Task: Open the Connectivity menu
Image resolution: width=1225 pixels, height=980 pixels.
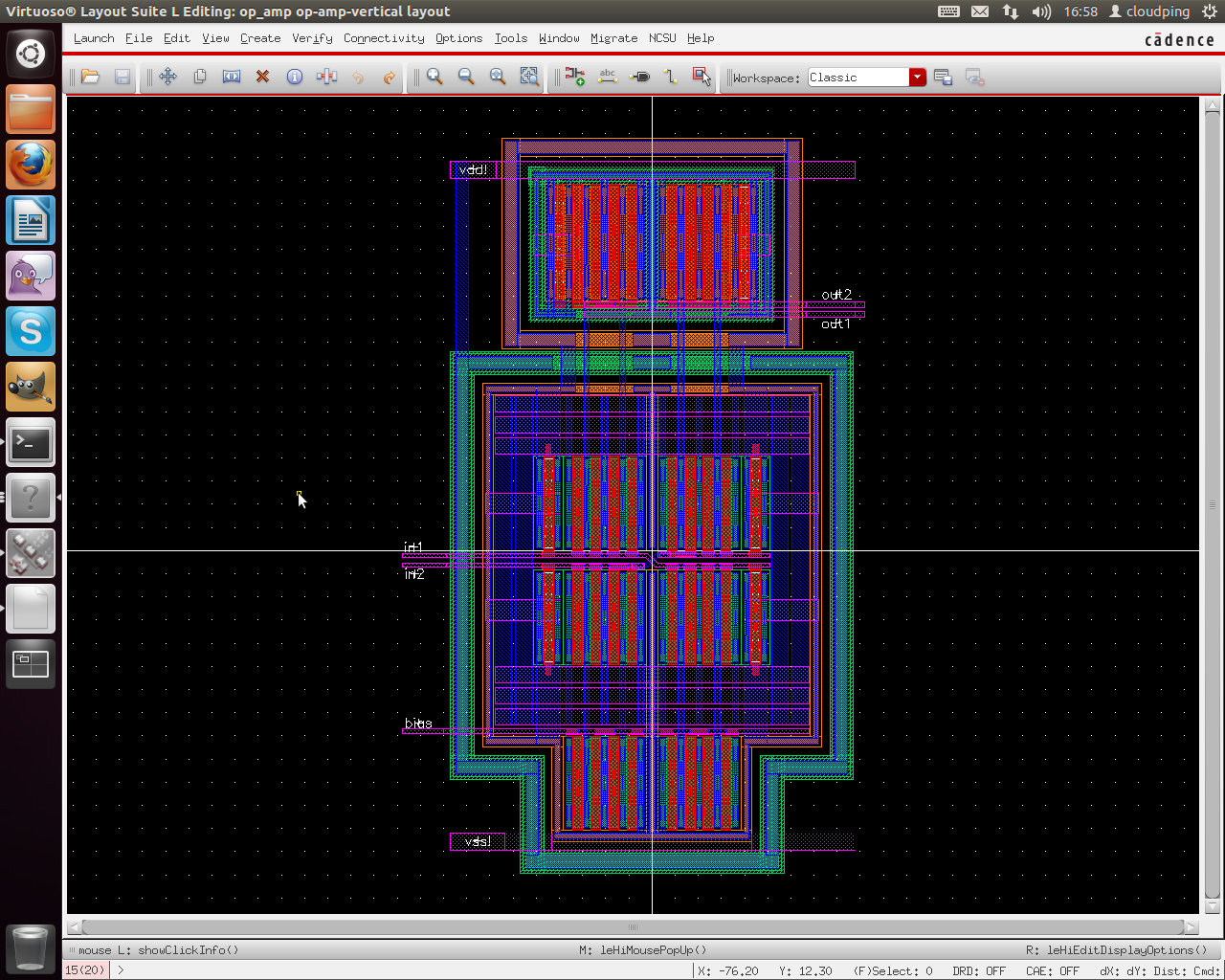Action: (384, 38)
